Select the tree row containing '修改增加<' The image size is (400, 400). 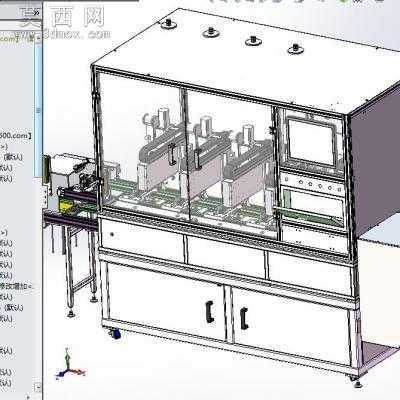[x=16, y=286]
